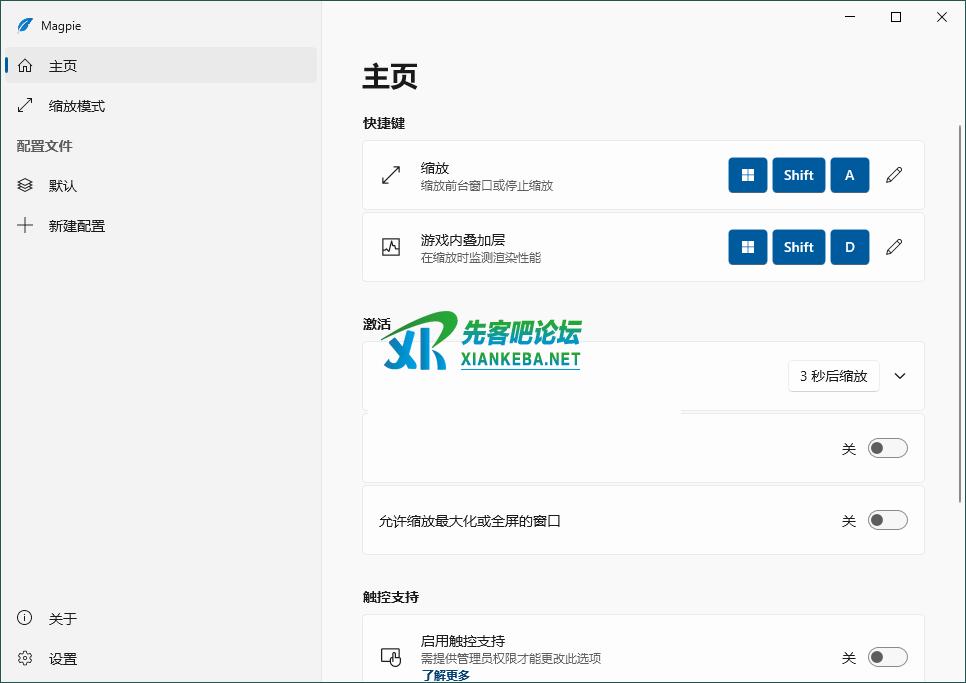Select the 默认 profile label in sidebar
Viewport: 966px width, 683px height.
(x=63, y=186)
